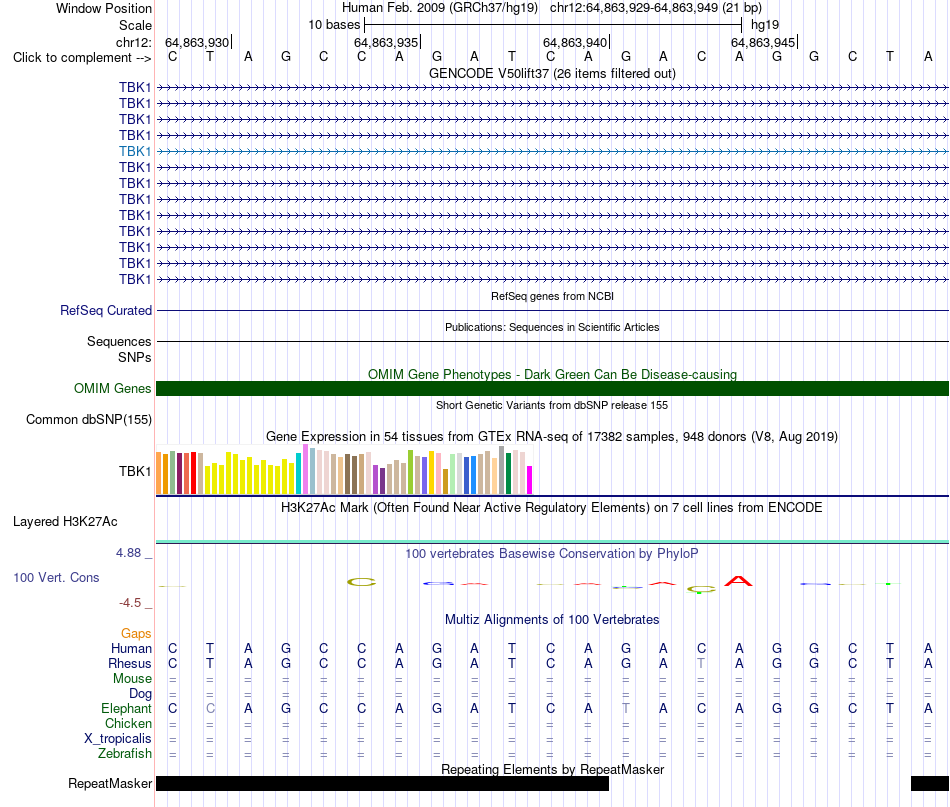The image size is (950, 807).
Task: Click position marker 64,863,935 on ruler
Action: tap(387, 42)
